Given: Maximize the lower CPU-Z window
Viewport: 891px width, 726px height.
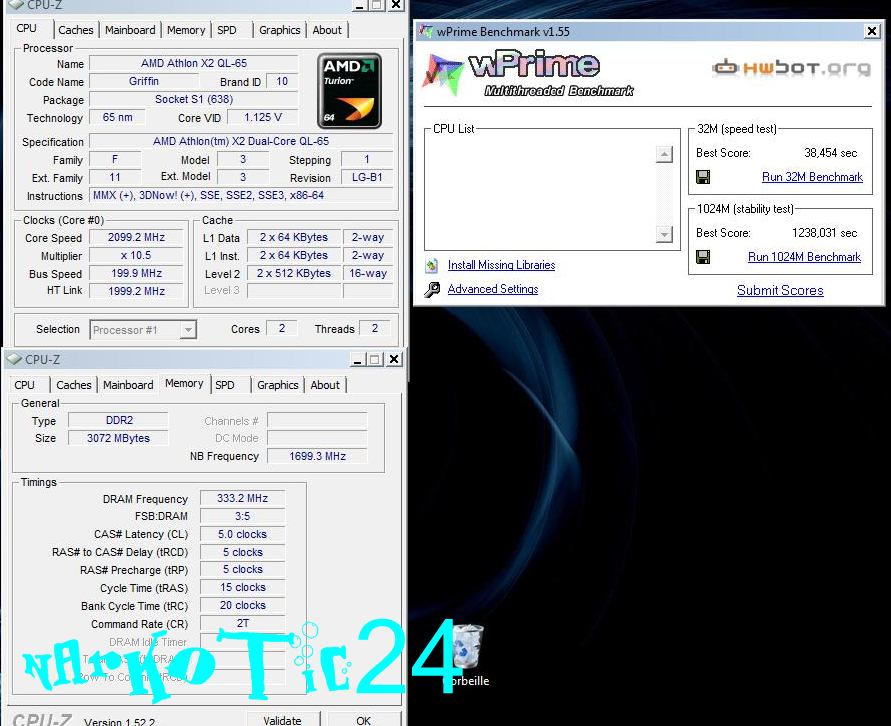Looking at the screenshot, I should pos(374,359).
